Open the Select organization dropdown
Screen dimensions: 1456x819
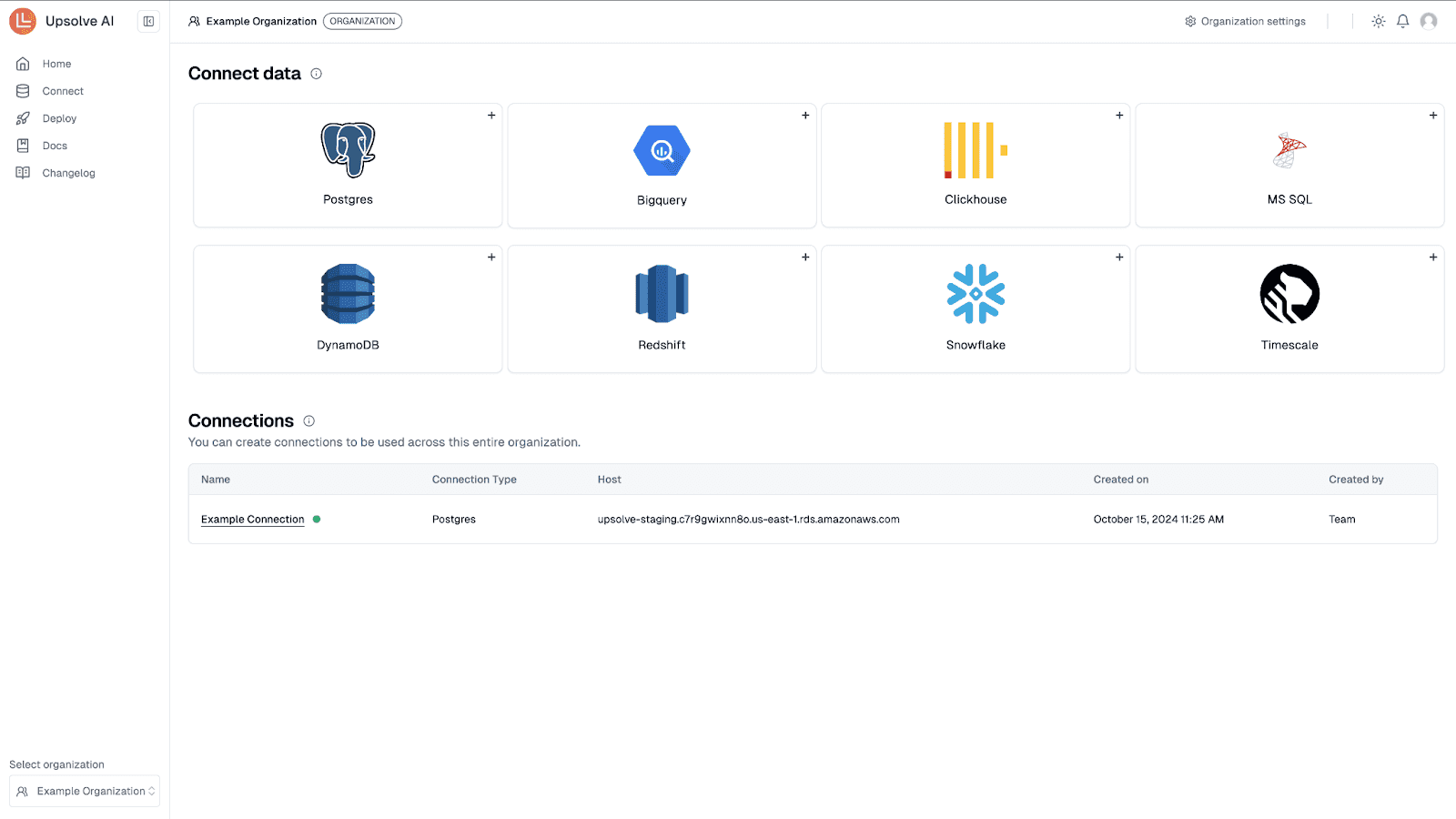point(84,790)
